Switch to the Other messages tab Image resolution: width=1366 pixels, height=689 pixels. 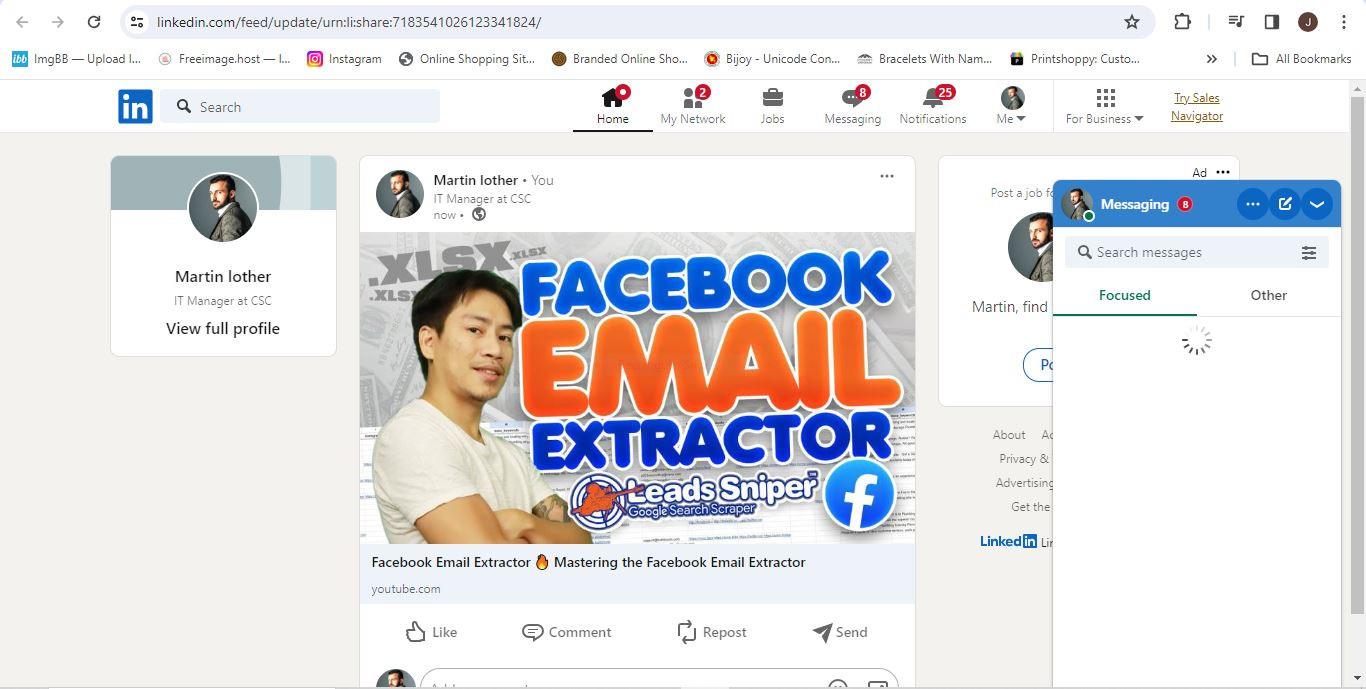click(x=1268, y=295)
